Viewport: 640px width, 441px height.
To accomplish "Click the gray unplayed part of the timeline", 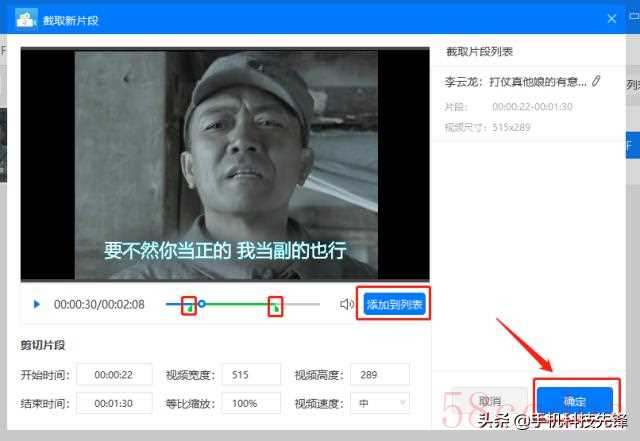I will (300, 304).
